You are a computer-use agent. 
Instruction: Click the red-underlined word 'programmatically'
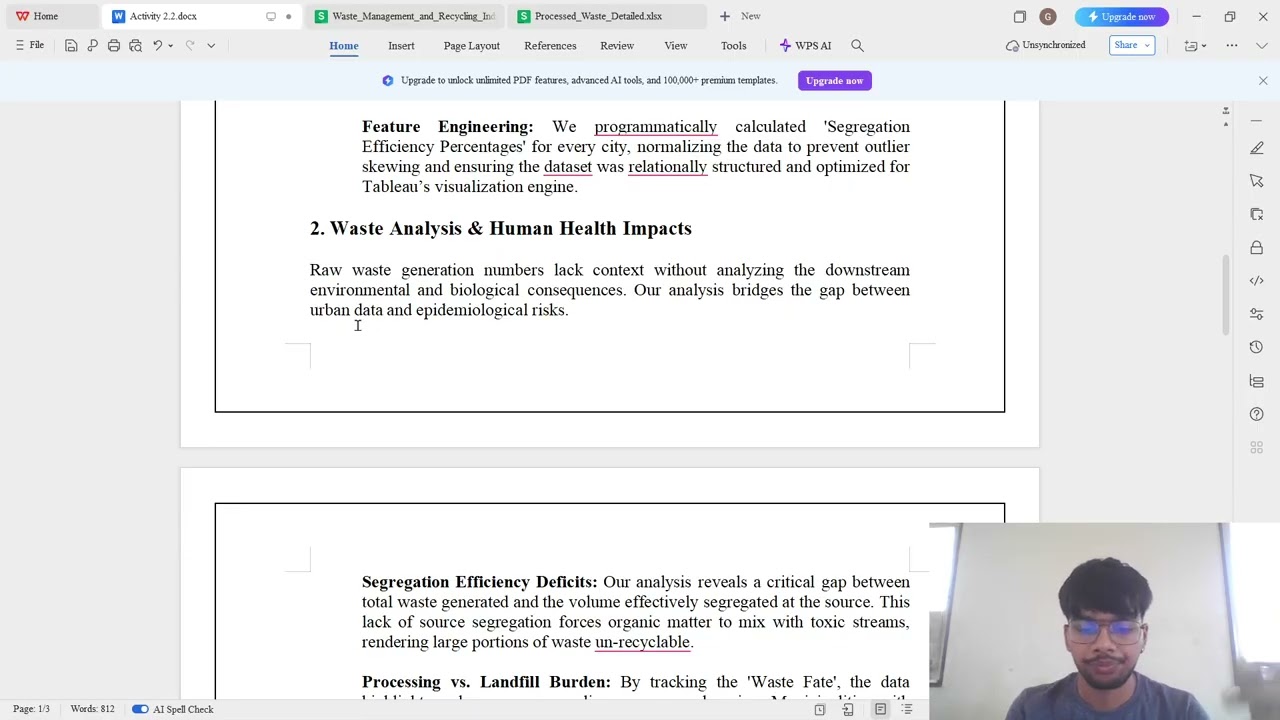pyautogui.click(x=655, y=127)
